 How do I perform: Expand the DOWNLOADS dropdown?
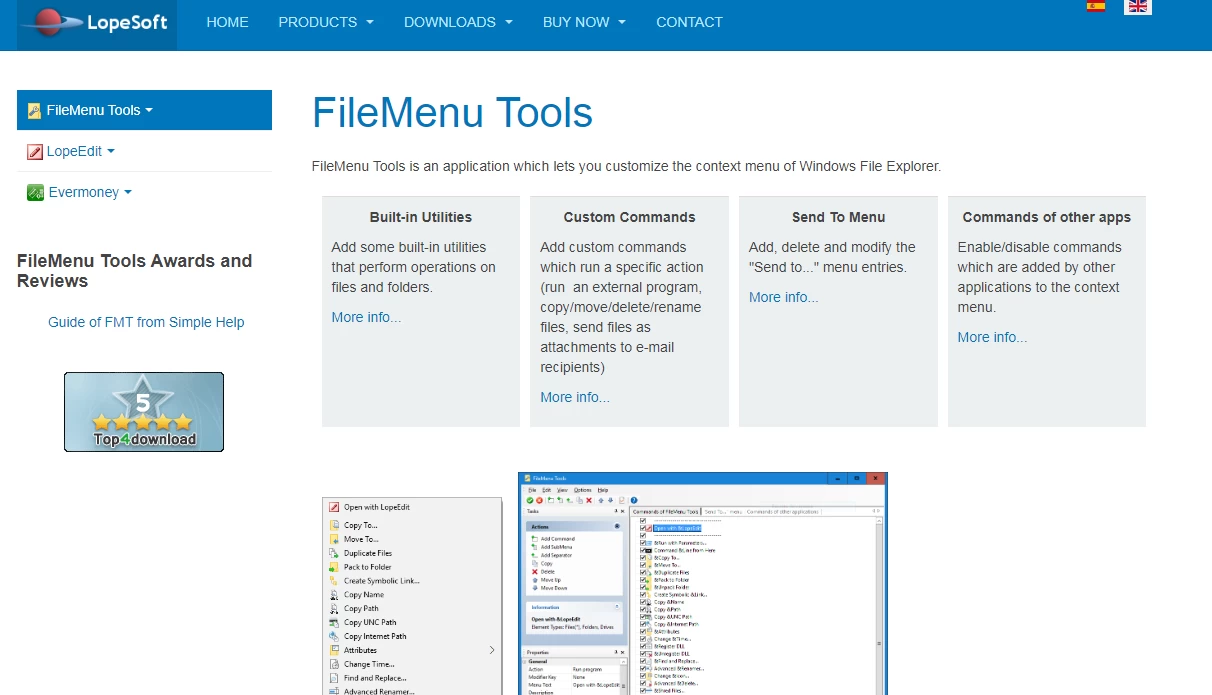[x=458, y=22]
